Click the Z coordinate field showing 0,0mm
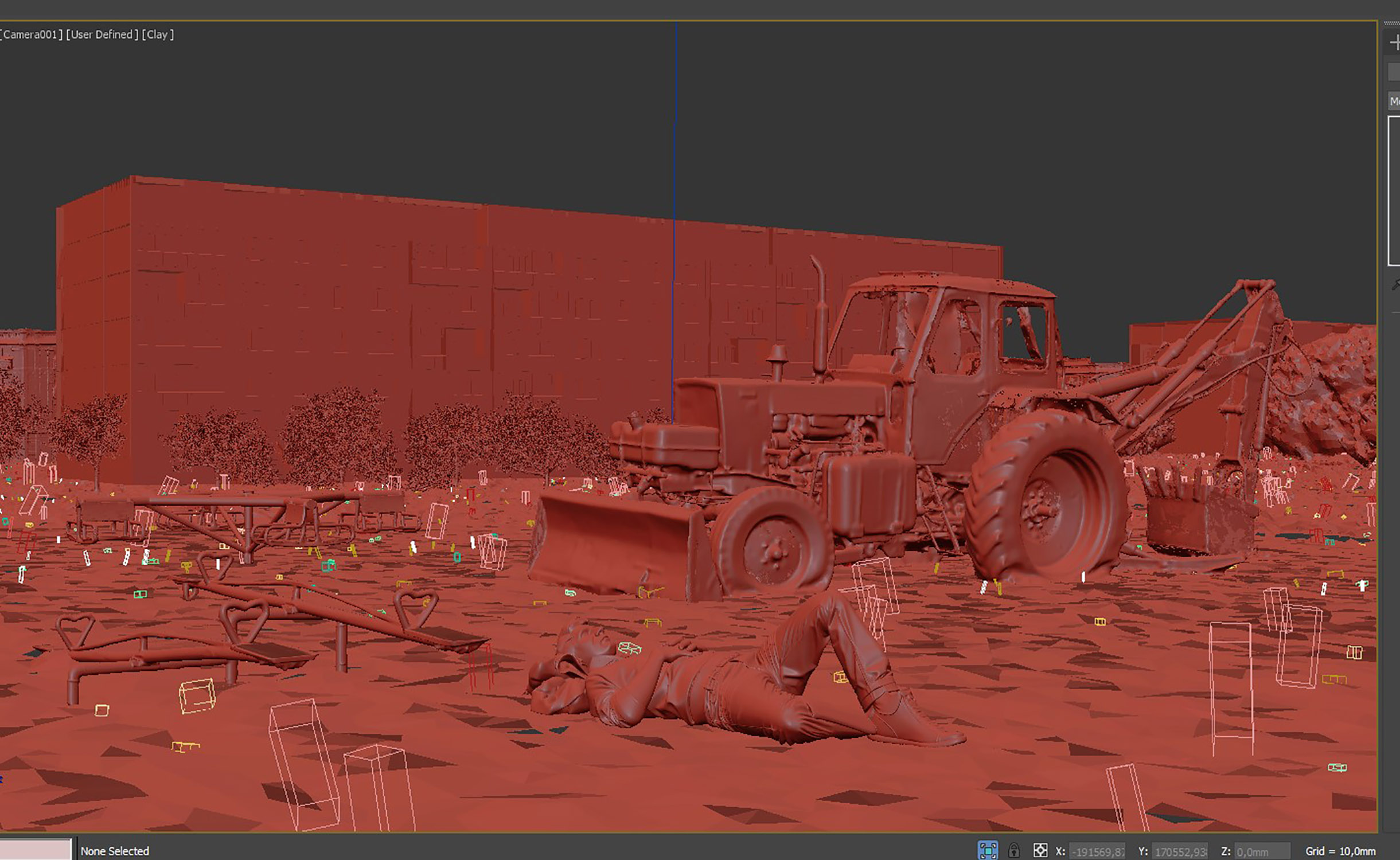1400x860 pixels. [1262, 851]
